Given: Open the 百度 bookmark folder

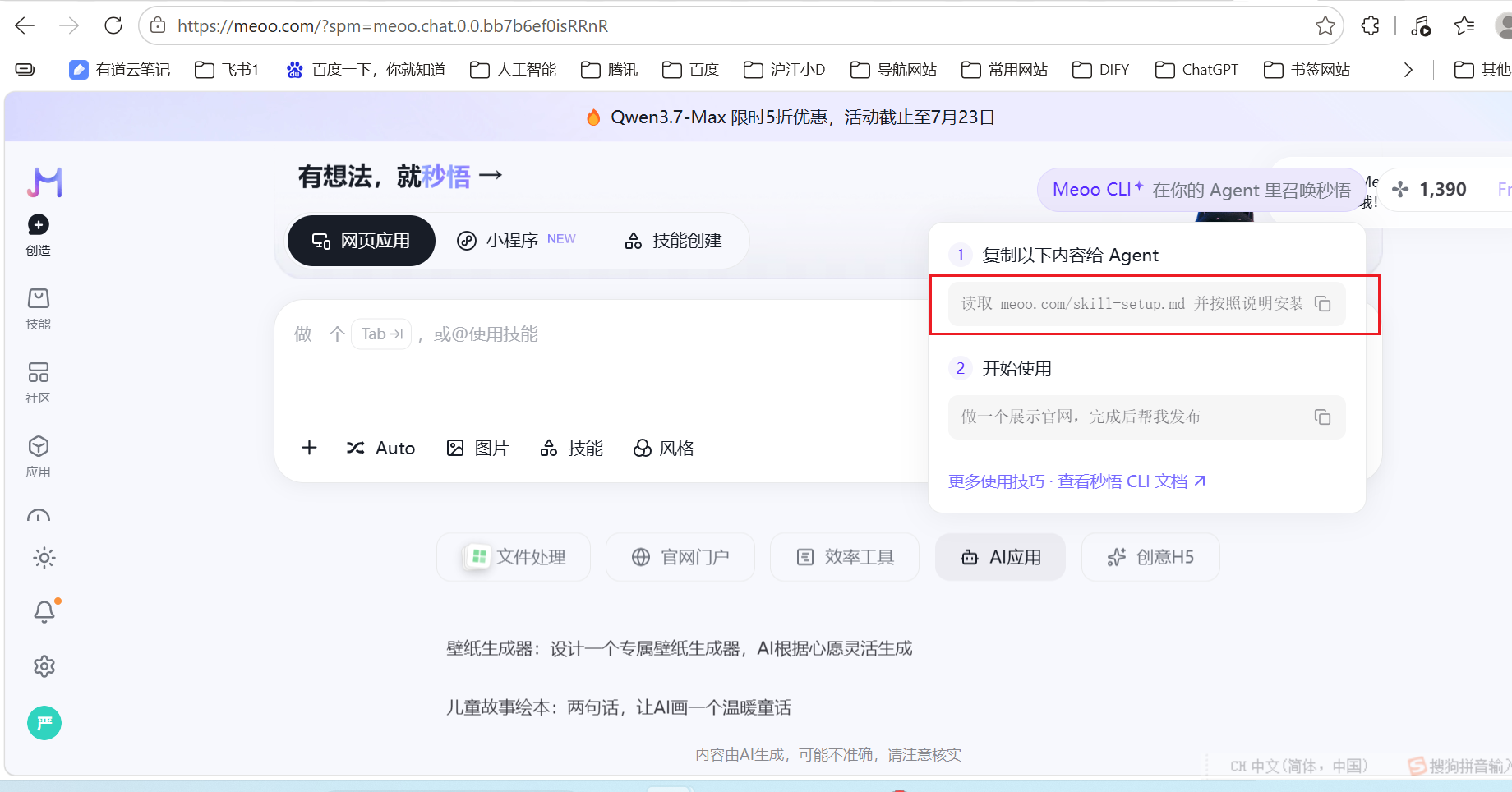Looking at the screenshot, I should point(690,70).
